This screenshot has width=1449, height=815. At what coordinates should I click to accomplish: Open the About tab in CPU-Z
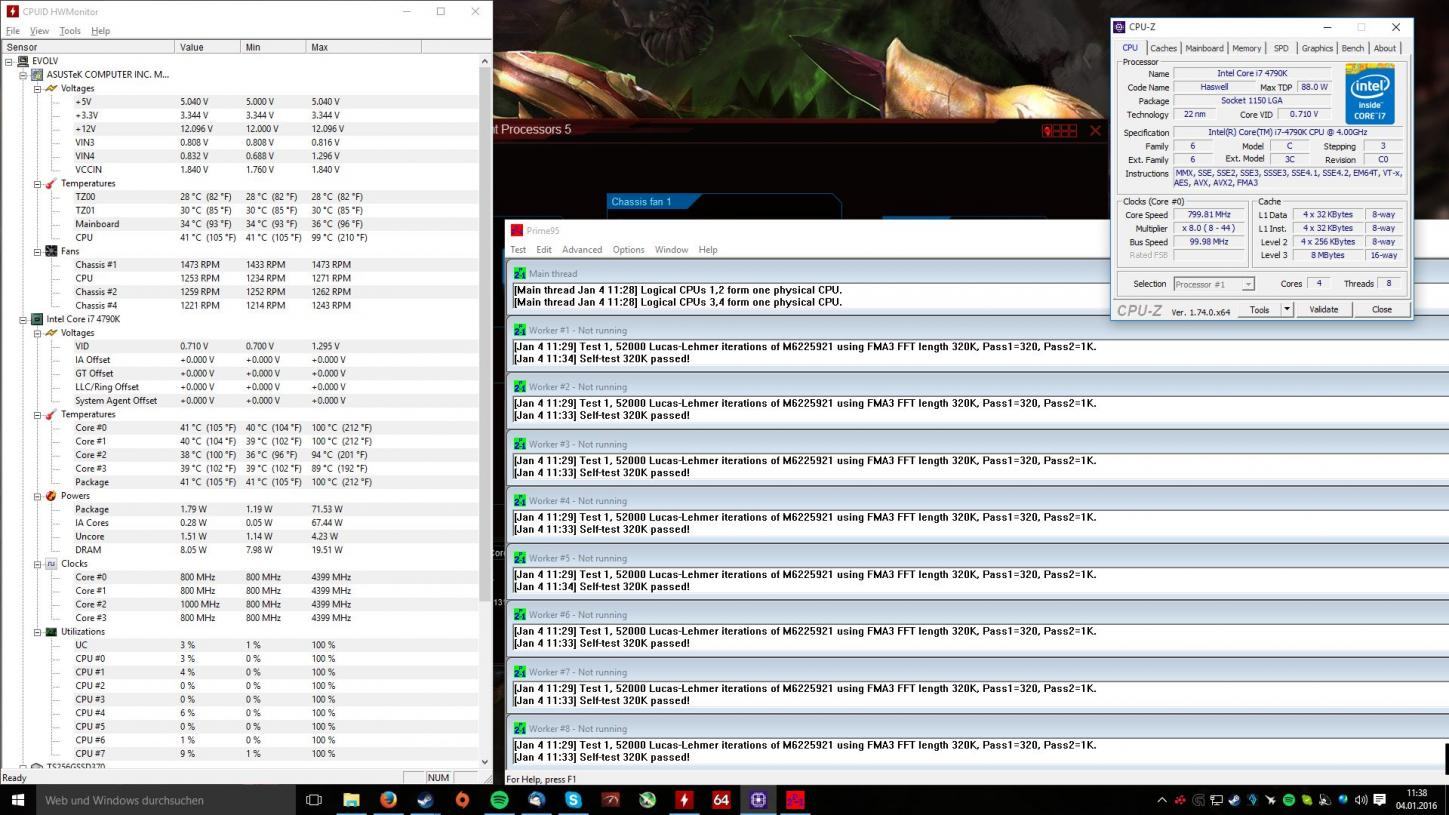[x=1385, y=48]
